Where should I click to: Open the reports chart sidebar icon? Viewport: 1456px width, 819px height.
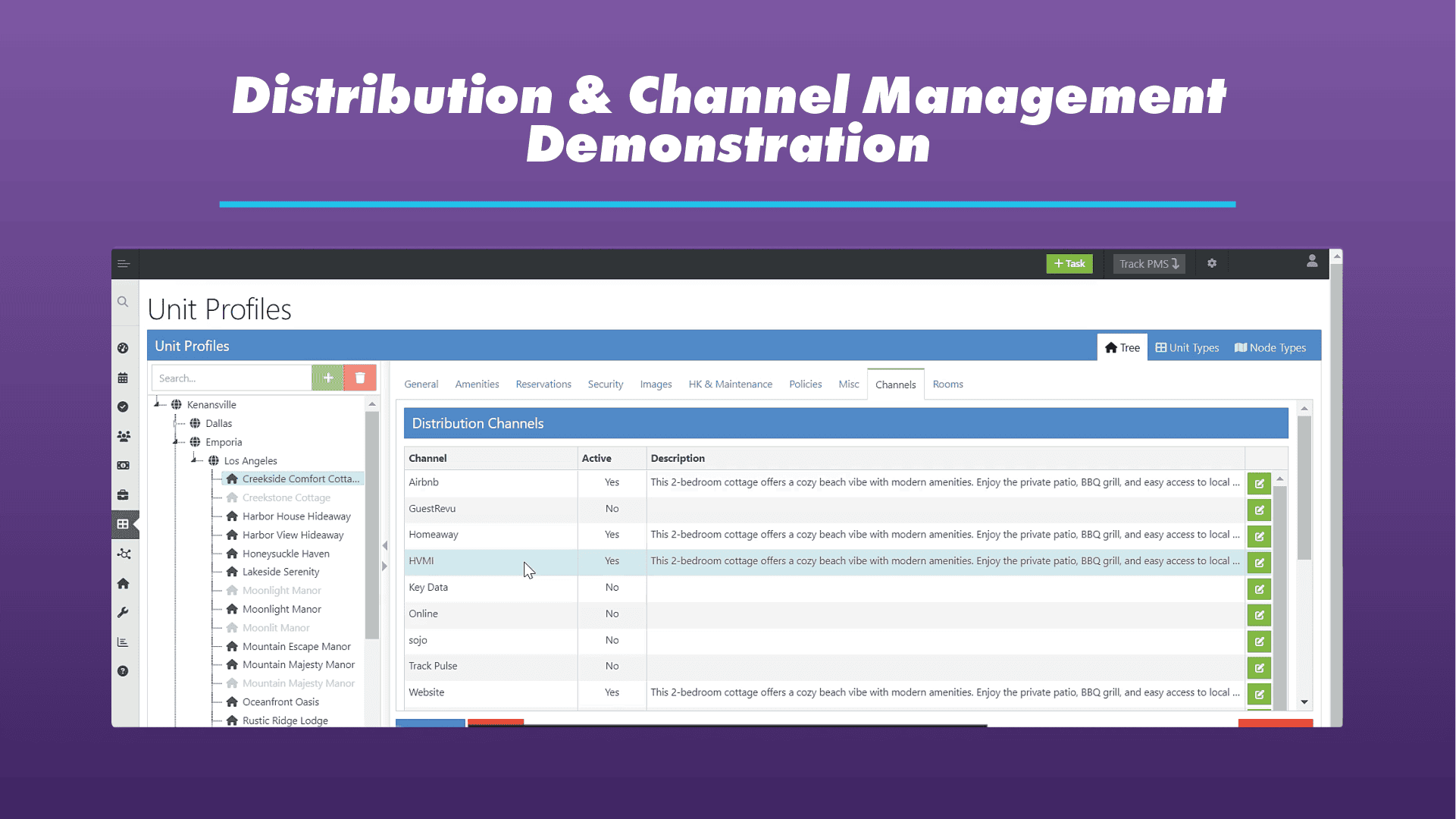[x=123, y=642]
